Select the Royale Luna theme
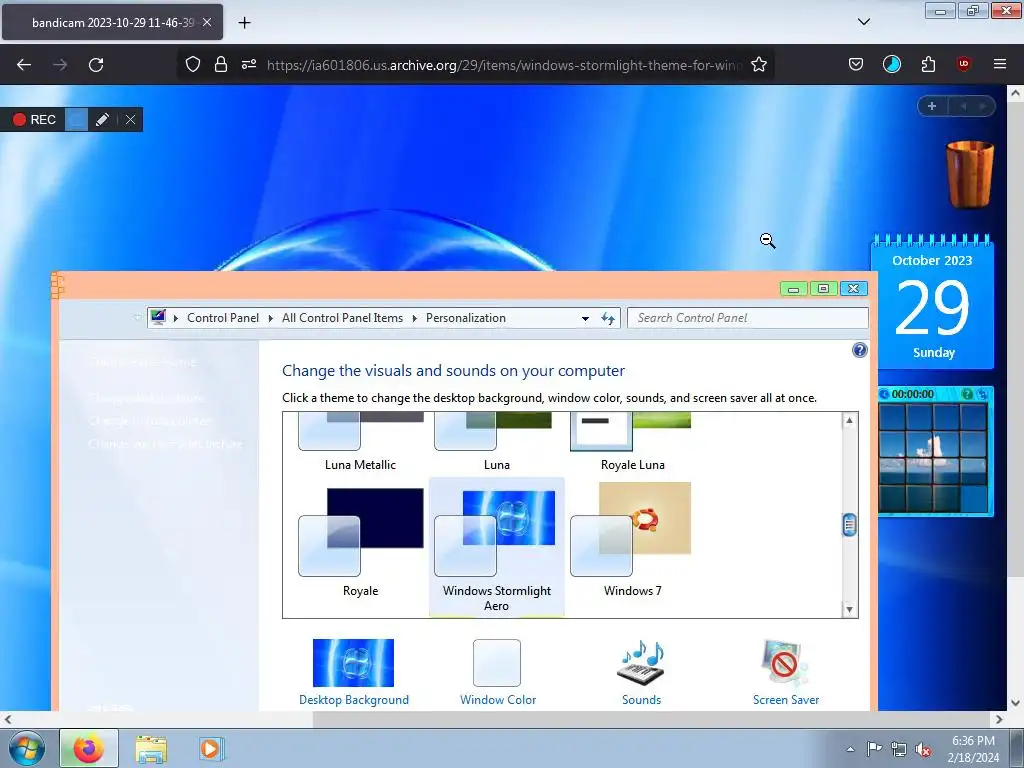1024x768 pixels. (x=632, y=441)
